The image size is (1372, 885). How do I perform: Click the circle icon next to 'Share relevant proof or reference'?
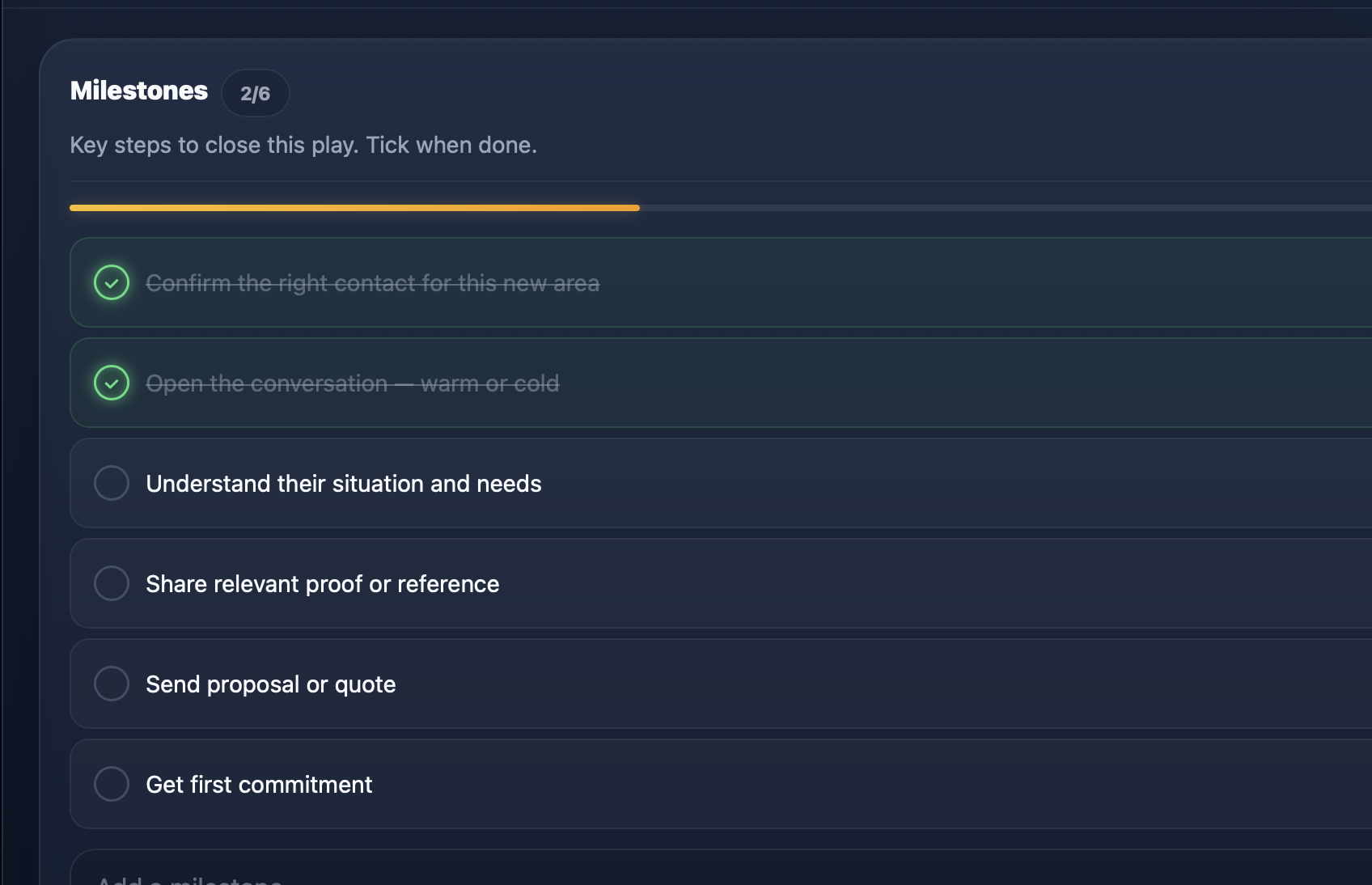pyautogui.click(x=112, y=583)
